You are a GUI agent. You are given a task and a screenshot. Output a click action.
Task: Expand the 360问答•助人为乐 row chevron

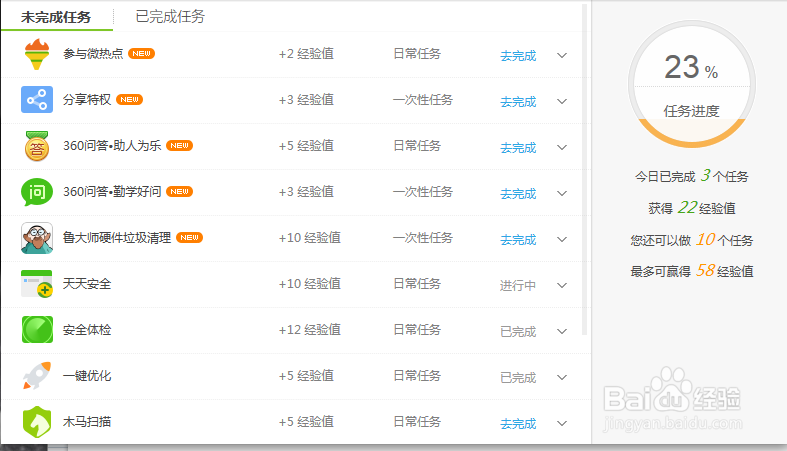tap(562, 147)
